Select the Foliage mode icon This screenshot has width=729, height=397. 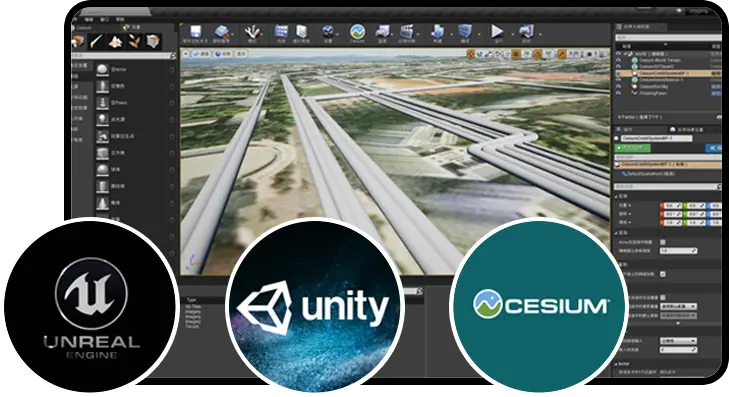[134, 42]
